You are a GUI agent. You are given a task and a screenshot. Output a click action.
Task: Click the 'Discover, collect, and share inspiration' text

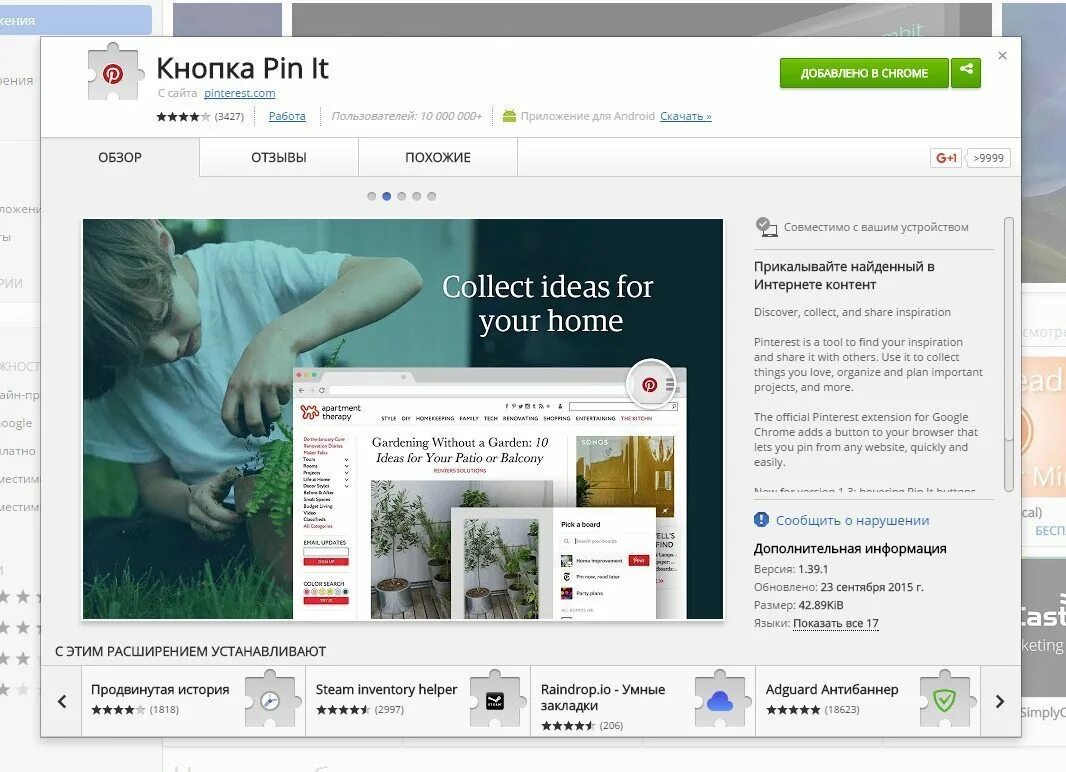[x=853, y=312]
